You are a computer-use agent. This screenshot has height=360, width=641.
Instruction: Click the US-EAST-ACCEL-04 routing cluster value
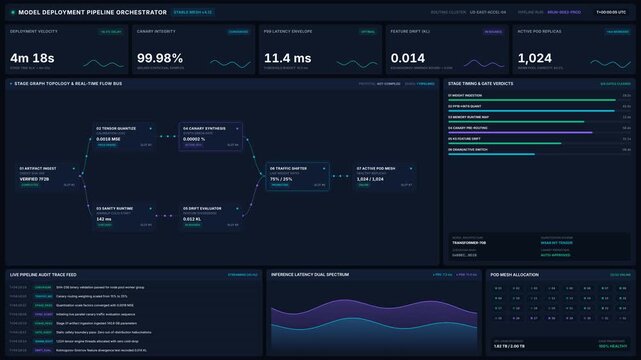click(488, 12)
